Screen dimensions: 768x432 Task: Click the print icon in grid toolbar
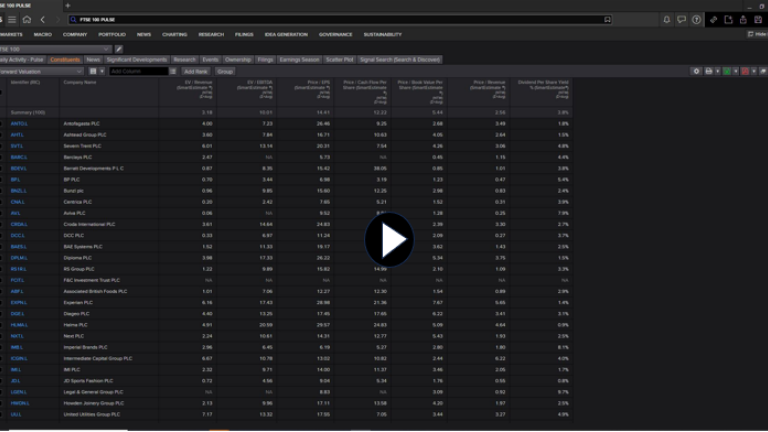[x=709, y=71]
